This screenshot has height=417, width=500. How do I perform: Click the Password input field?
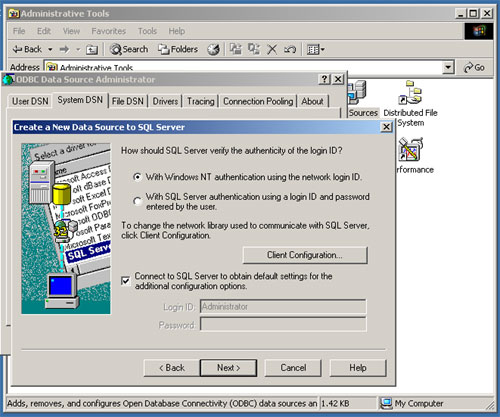click(283, 324)
